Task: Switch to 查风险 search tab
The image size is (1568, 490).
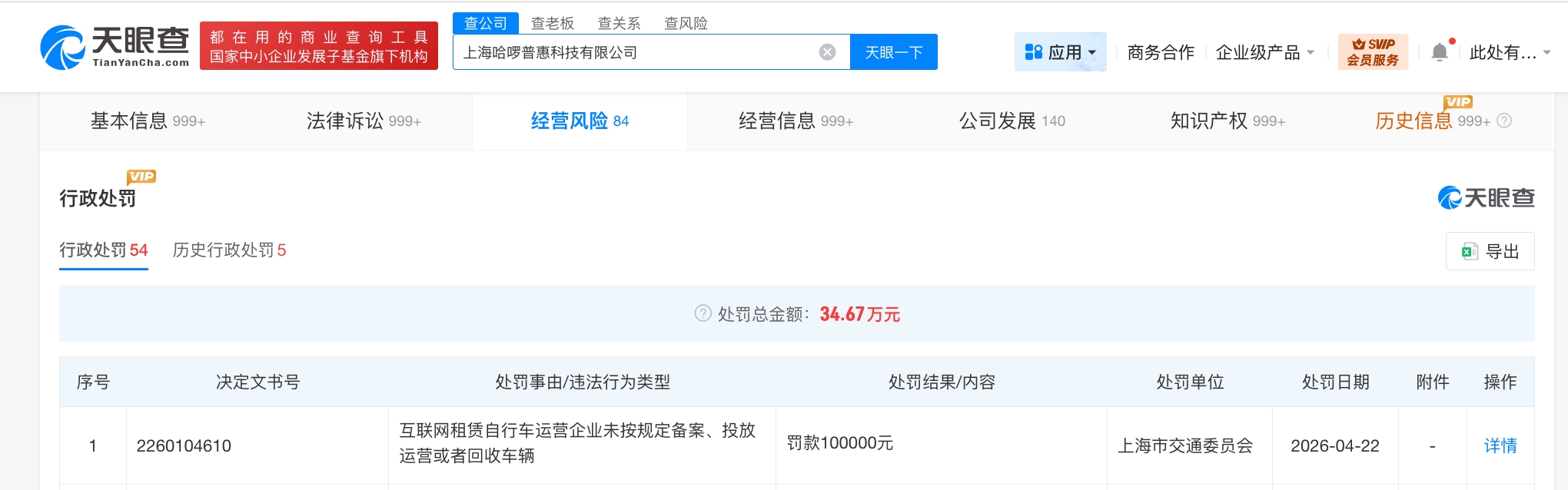Action: coord(686,23)
